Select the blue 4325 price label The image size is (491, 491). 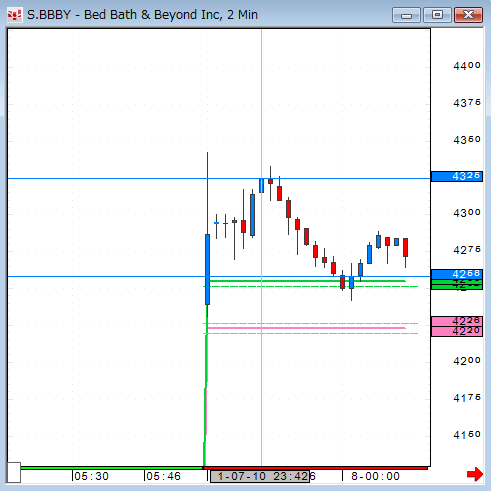click(457, 176)
